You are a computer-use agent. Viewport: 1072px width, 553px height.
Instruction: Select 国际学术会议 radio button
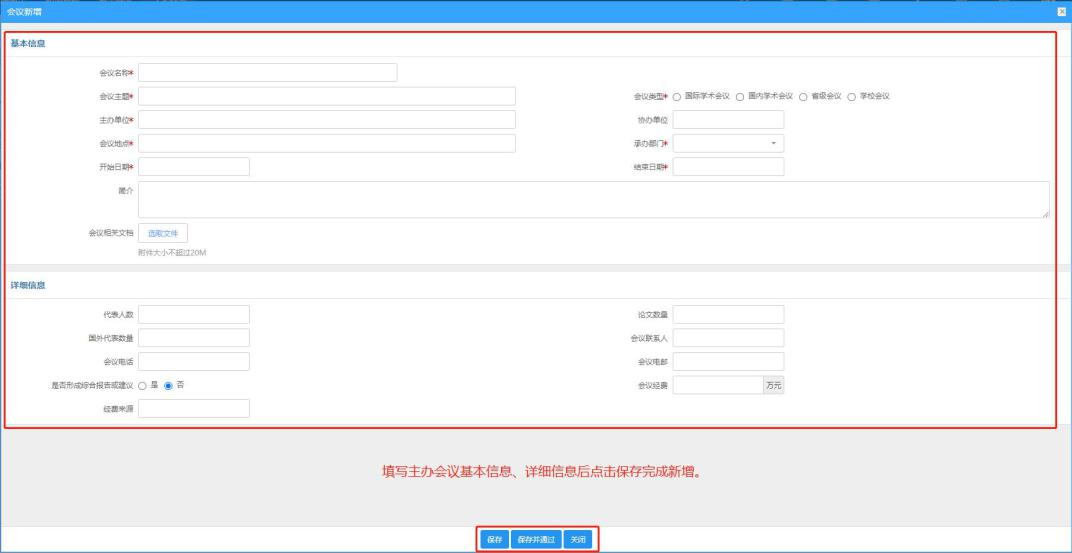tap(677, 97)
